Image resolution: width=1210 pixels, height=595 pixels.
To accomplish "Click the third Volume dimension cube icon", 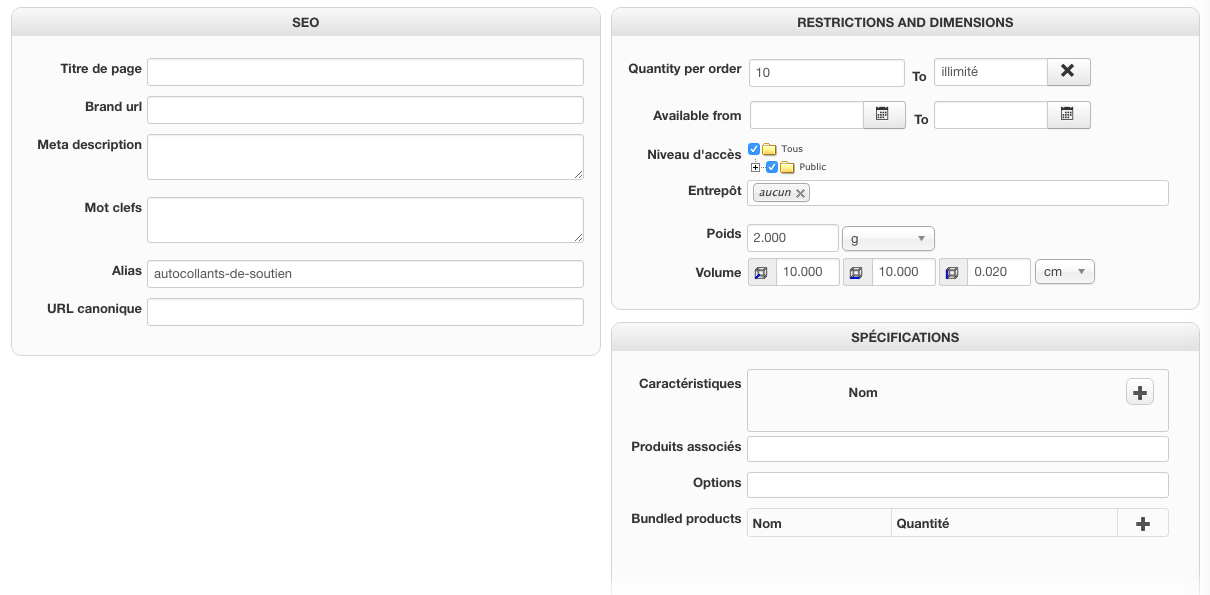I will (x=952, y=272).
